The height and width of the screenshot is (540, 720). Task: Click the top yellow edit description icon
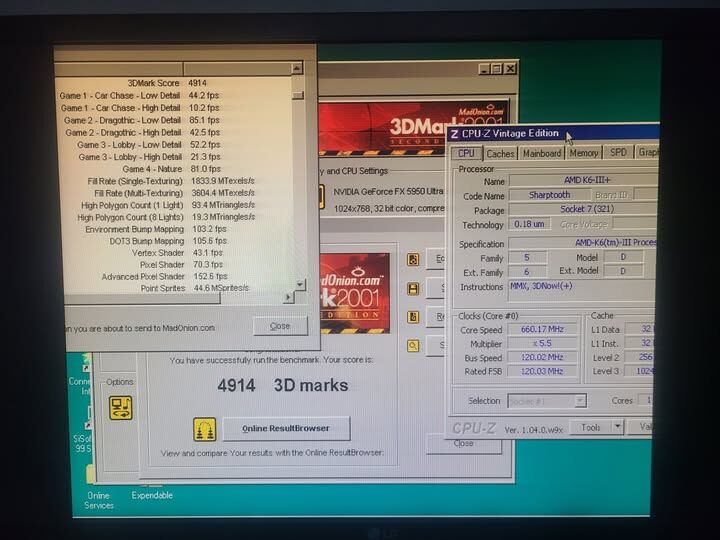tap(413, 259)
